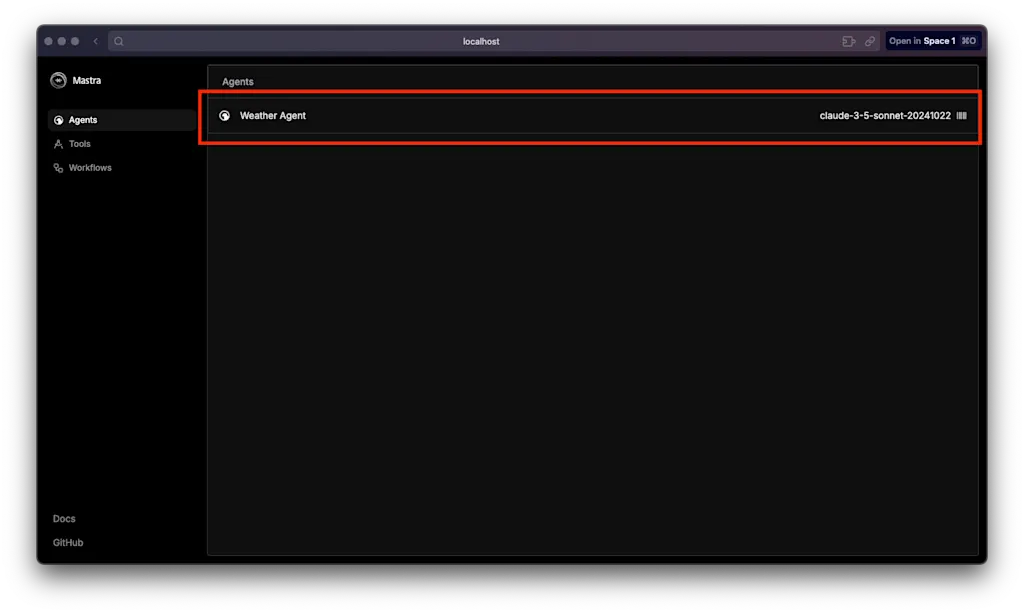
Task: Click the maximize window button
Action: coord(75,41)
